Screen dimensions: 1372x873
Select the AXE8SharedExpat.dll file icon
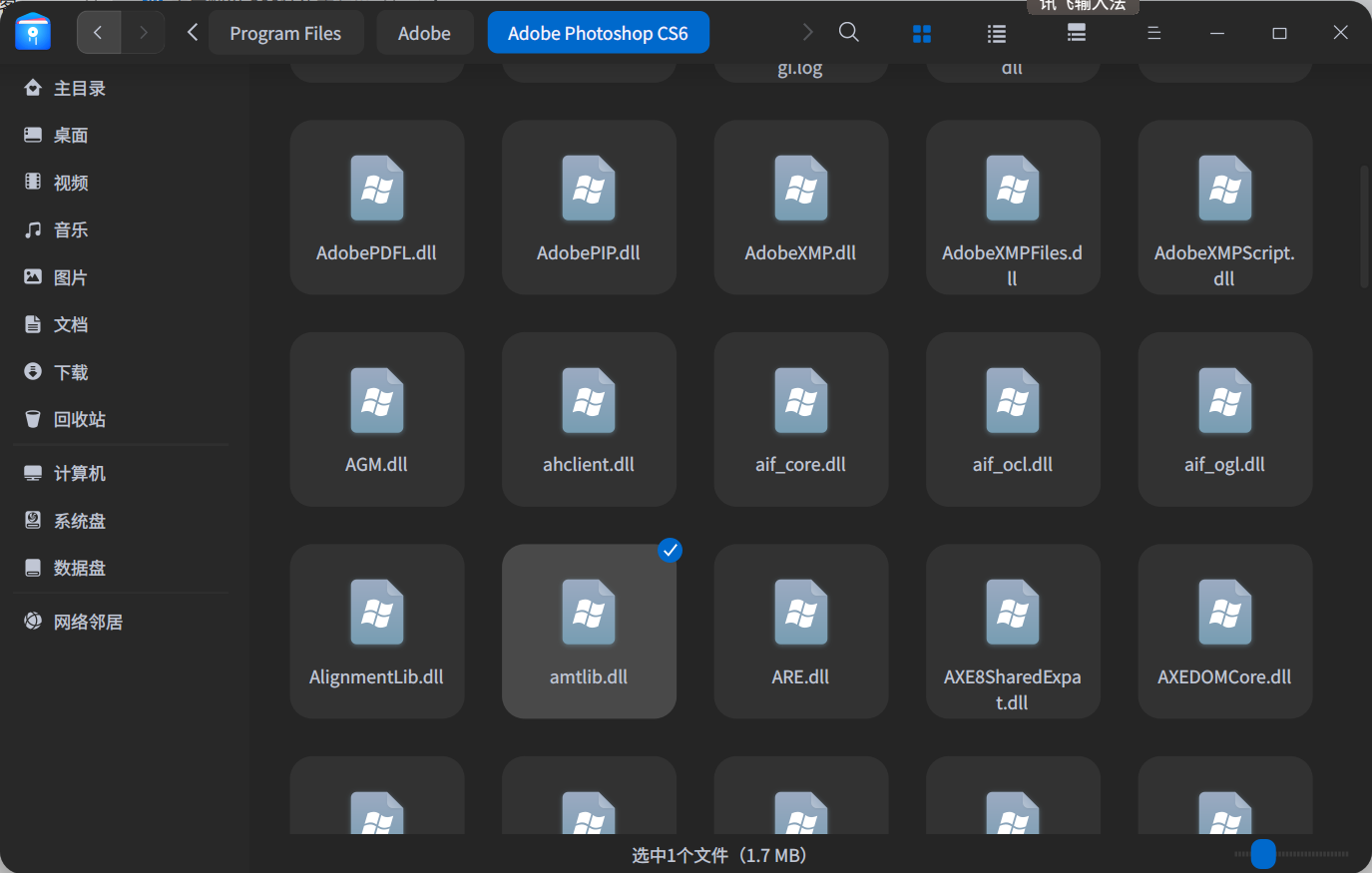click(1013, 613)
